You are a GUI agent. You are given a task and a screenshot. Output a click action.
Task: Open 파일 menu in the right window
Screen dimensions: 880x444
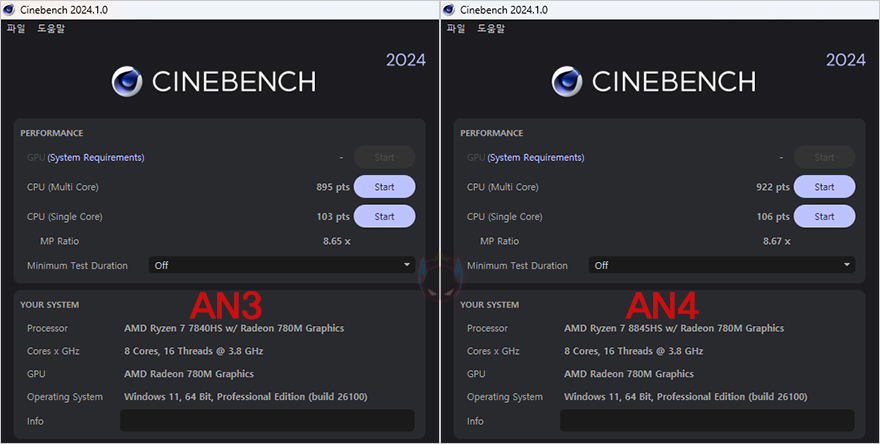coord(456,28)
